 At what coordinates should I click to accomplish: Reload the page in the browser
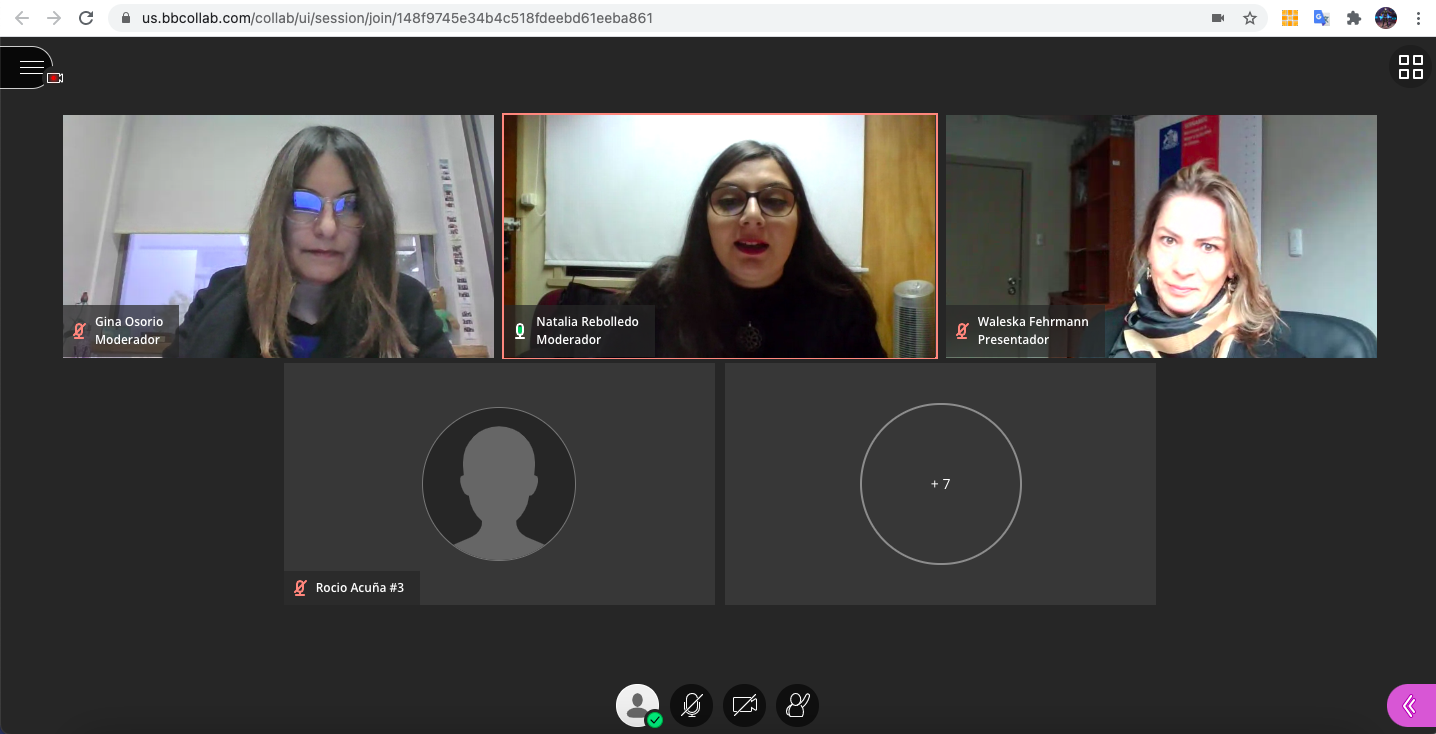click(x=86, y=18)
